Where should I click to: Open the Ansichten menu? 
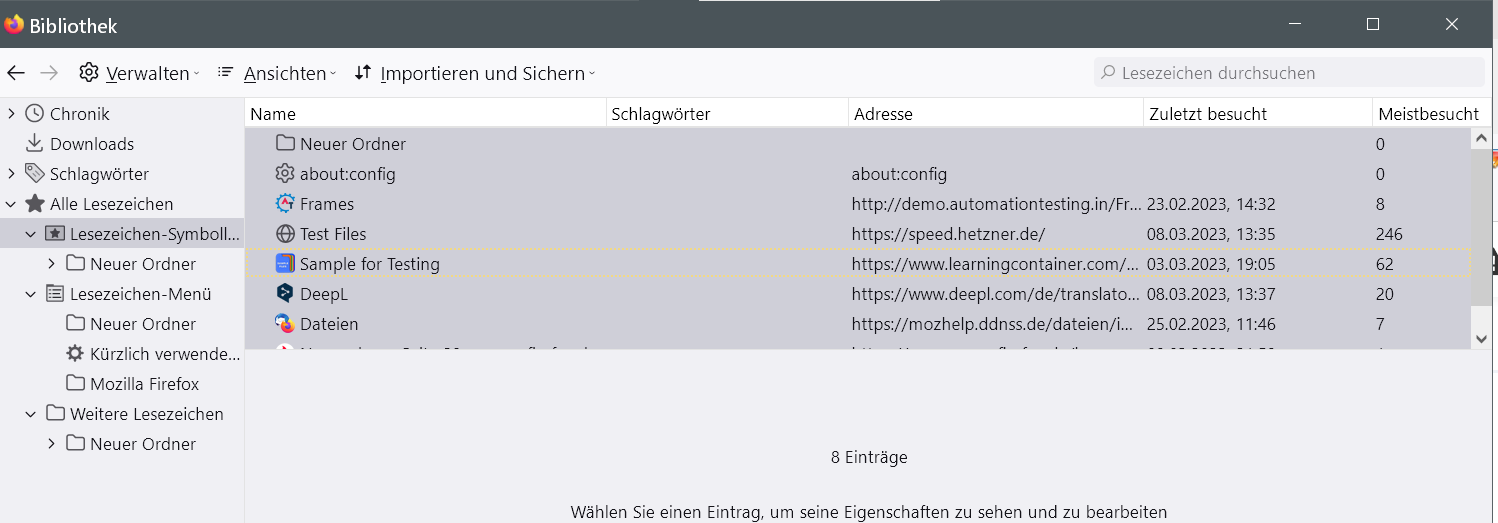click(277, 73)
